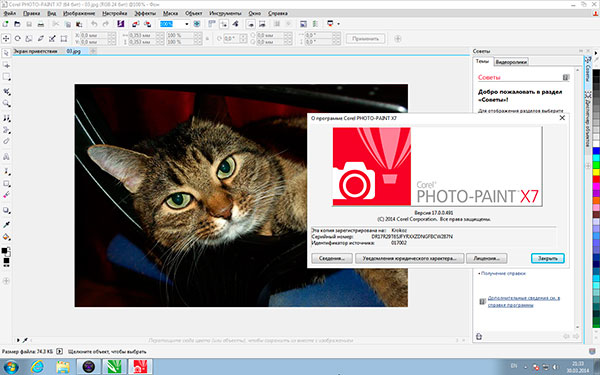Image resolution: width=600 pixels, height=375 pixels.
Task: Open the Help (Справка) menu
Action: click(x=278, y=13)
